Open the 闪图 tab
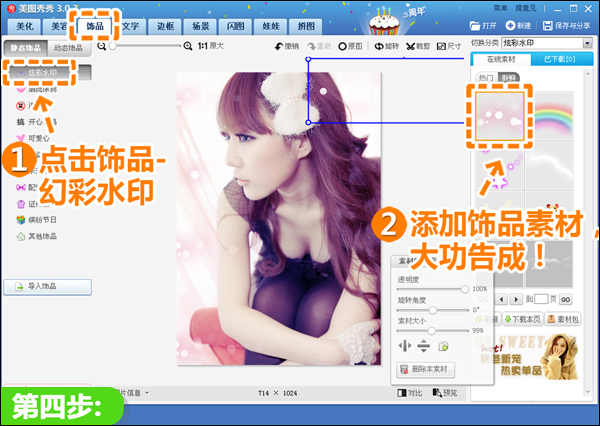 [x=236, y=26]
